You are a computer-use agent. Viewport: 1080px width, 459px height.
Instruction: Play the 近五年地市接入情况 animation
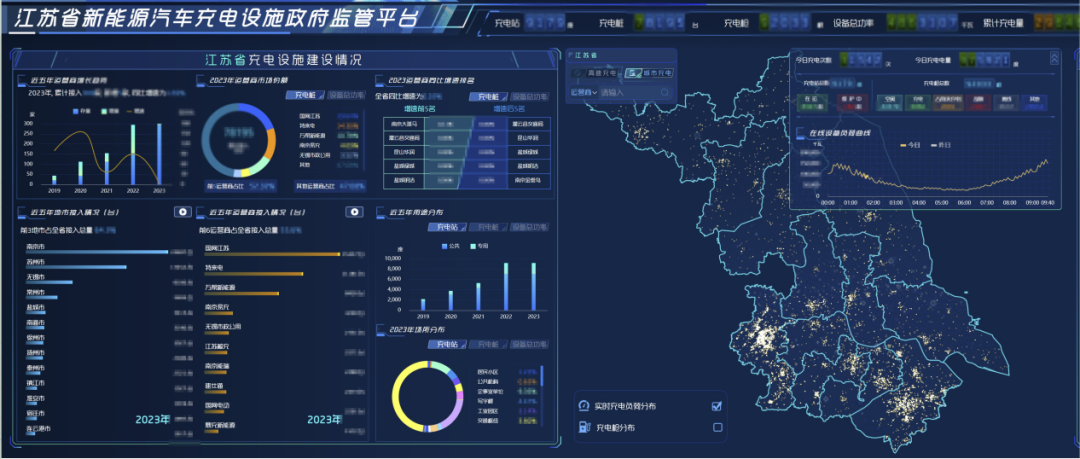point(183,212)
